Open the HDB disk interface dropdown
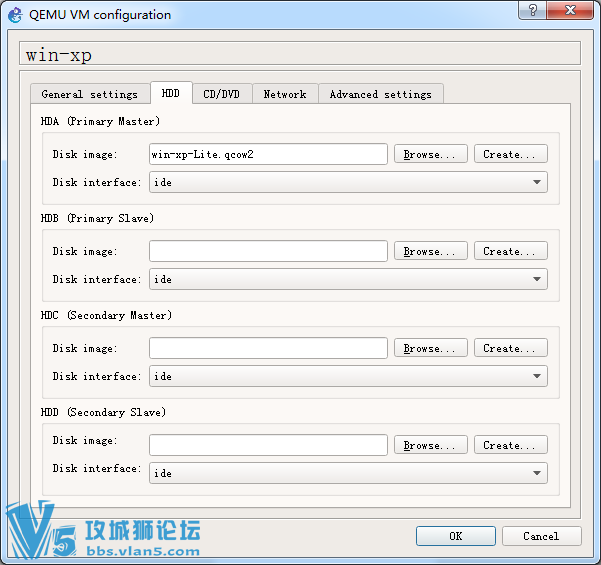This screenshot has height=565, width=601. (x=348, y=279)
